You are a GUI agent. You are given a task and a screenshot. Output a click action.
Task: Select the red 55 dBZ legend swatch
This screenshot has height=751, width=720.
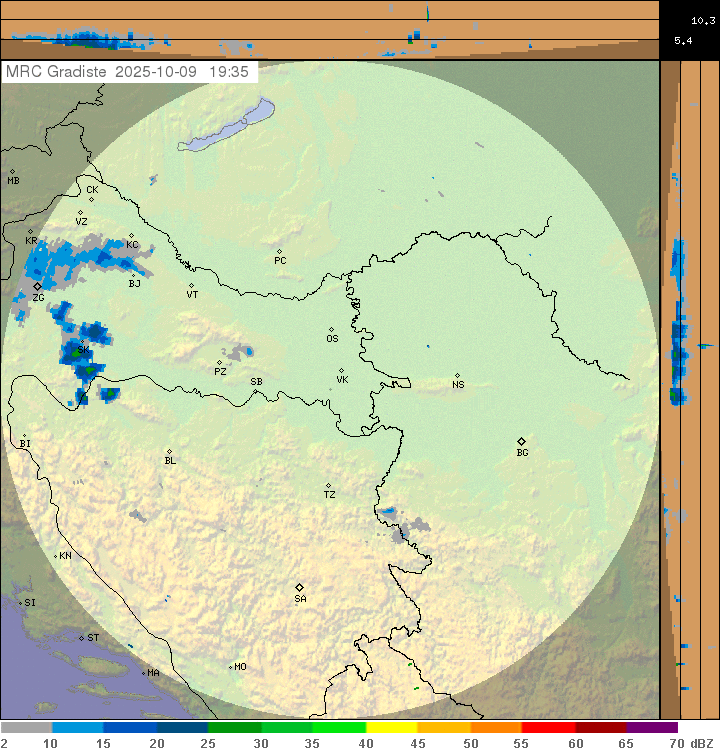point(547,728)
